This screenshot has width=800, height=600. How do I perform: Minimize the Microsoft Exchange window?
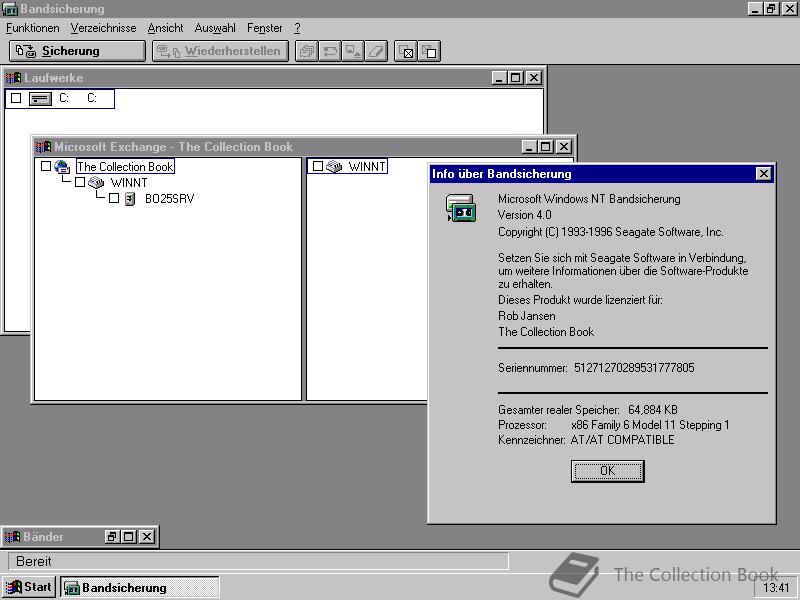coord(529,147)
